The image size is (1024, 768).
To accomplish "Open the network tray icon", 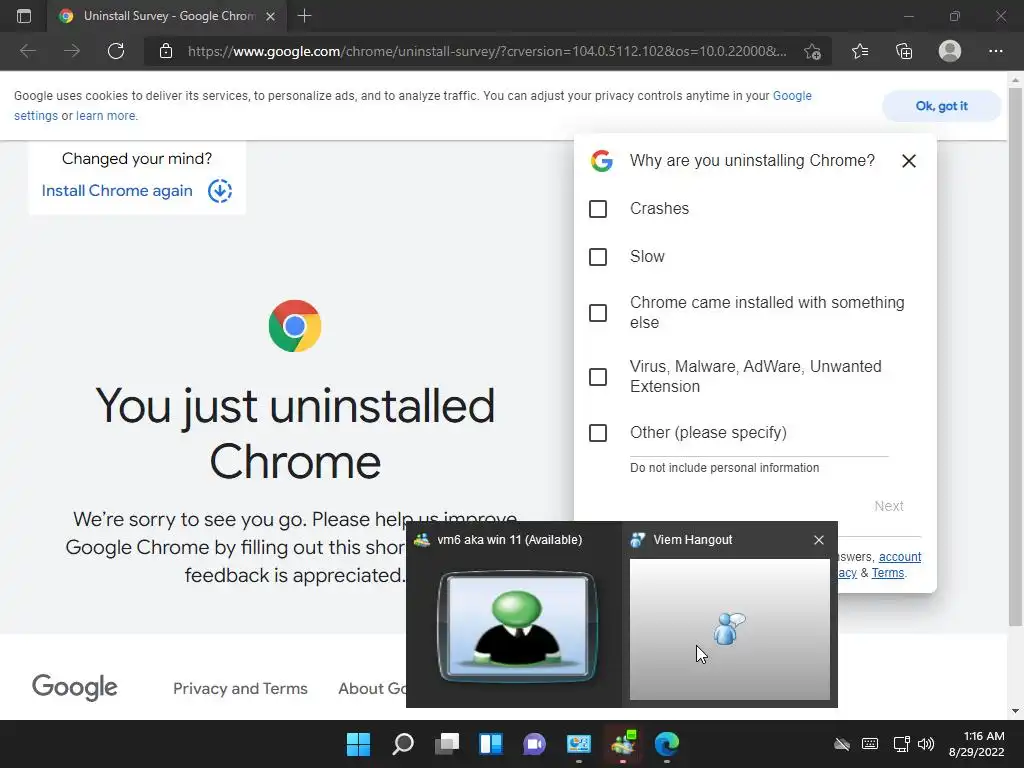I will [x=901, y=744].
